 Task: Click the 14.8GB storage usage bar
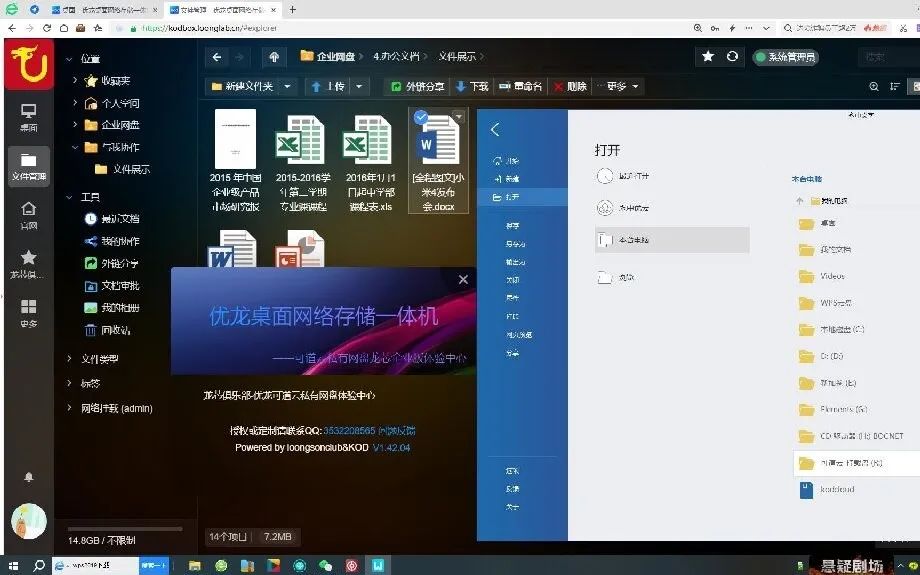[x=124, y=529]
